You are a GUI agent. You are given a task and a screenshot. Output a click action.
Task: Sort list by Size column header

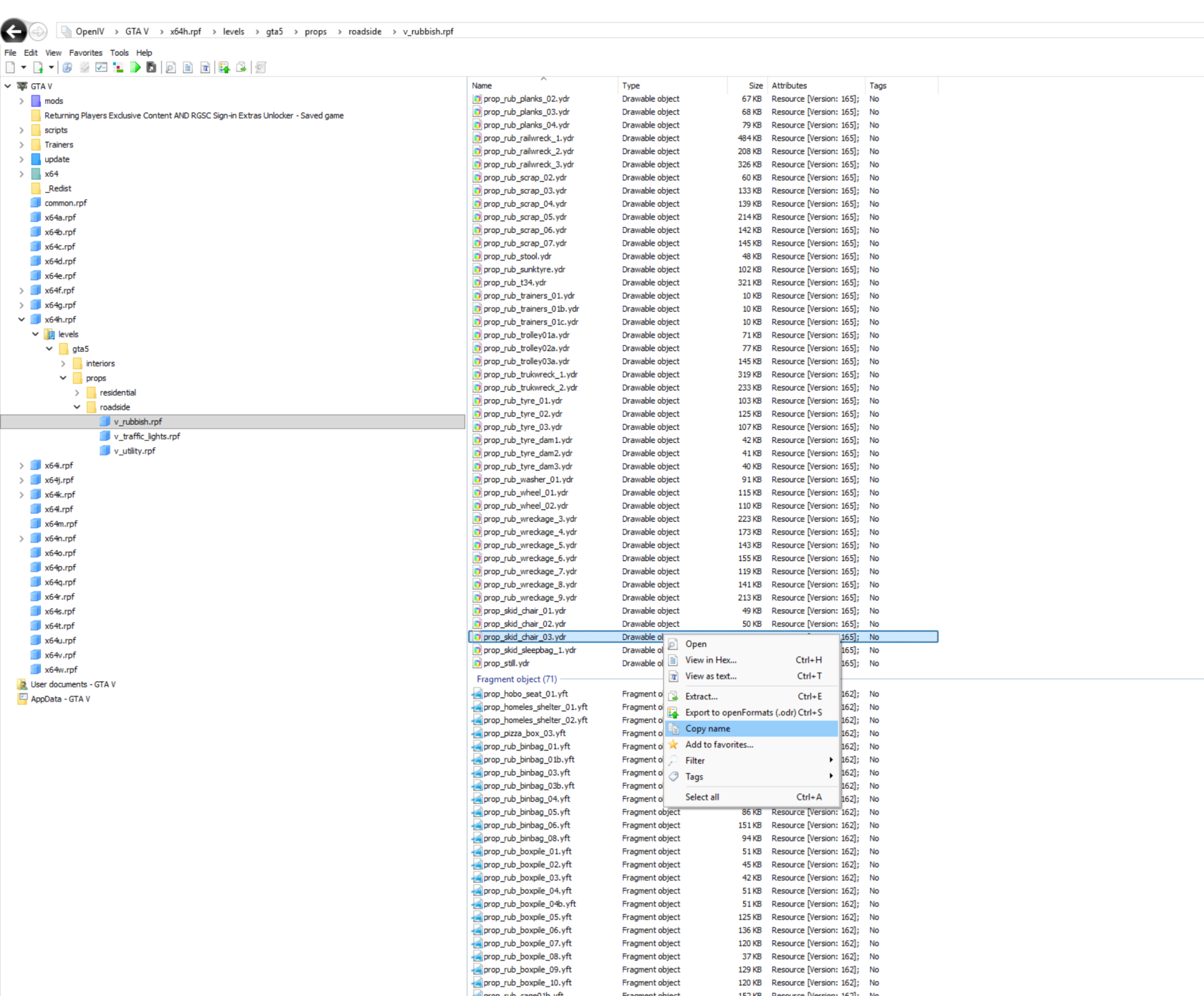pyautogui.click(x=755, y=85)
